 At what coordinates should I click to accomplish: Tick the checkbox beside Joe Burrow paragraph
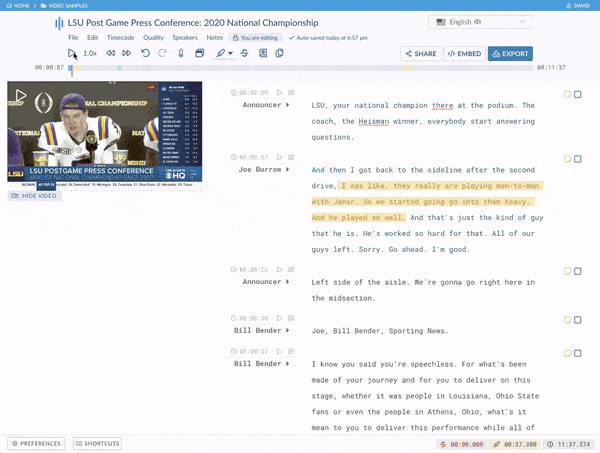point(578,159)
